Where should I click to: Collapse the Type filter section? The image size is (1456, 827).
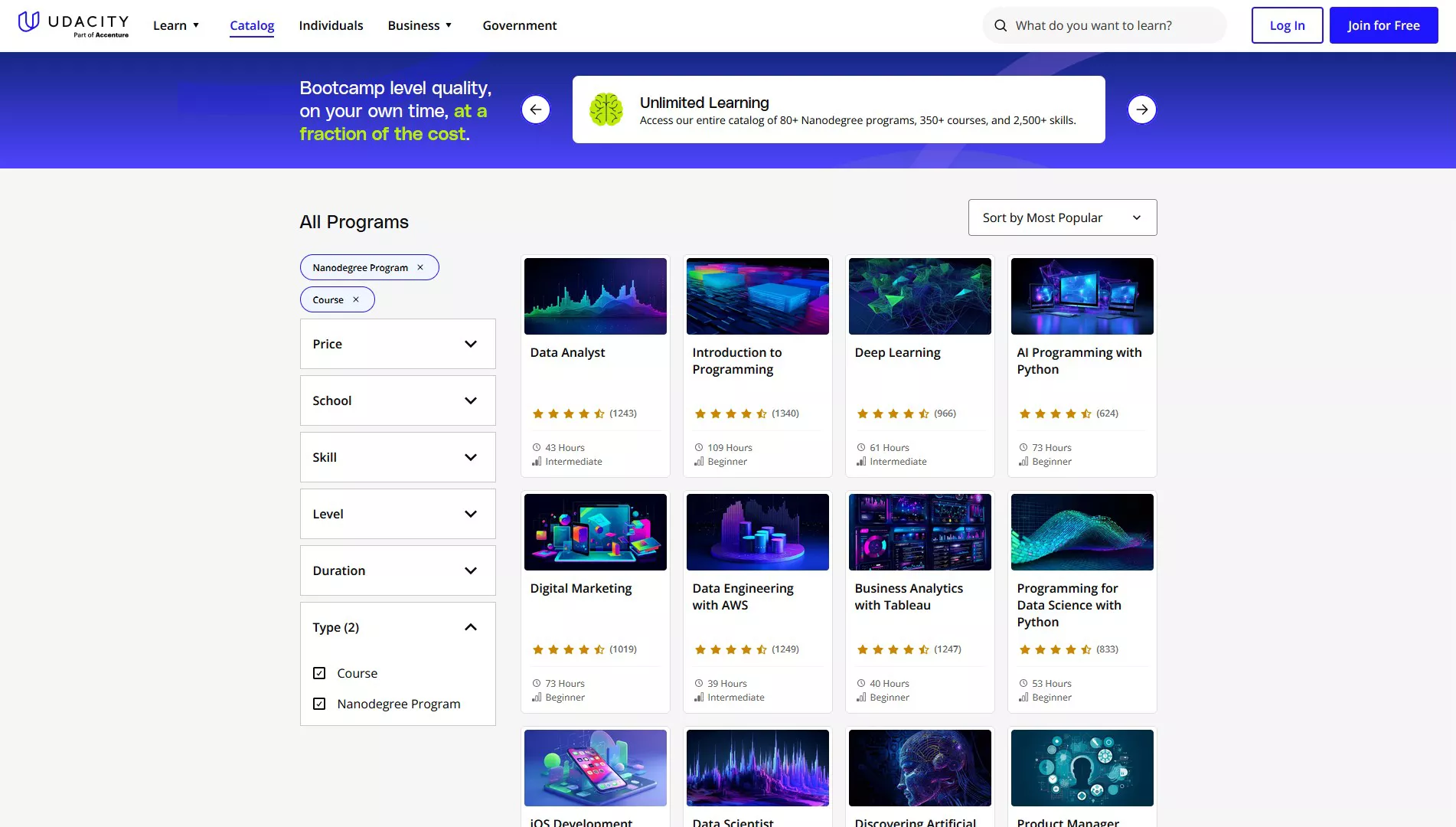coord(470,626)
